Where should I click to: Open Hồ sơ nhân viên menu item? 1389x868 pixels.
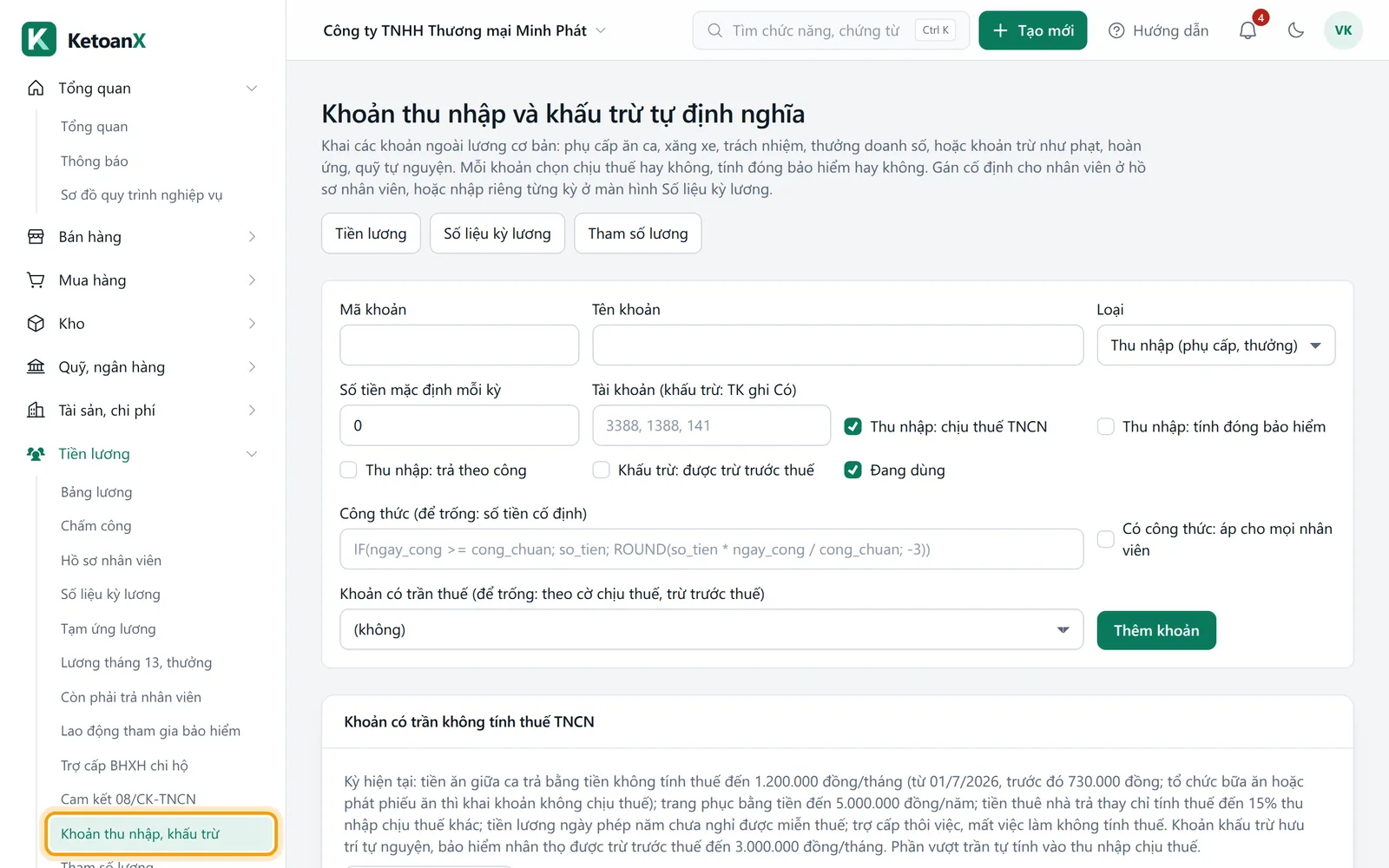pyautogui.click(x=111, y=561)
